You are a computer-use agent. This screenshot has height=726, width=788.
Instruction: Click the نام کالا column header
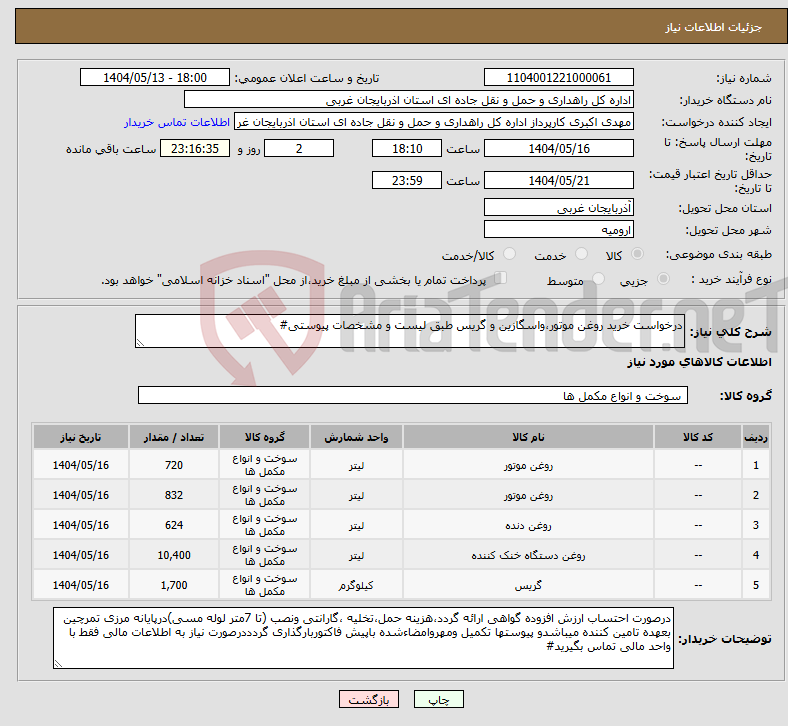(x=528, y=437)
